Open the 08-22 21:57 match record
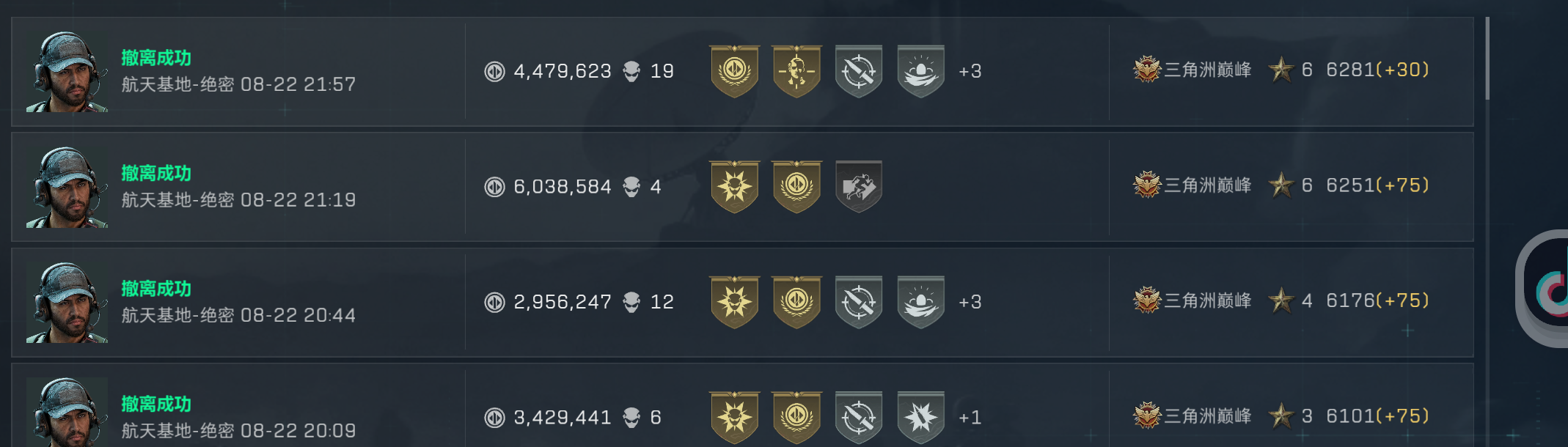The width and height of the screenshot is (1568, 447). 238,71
